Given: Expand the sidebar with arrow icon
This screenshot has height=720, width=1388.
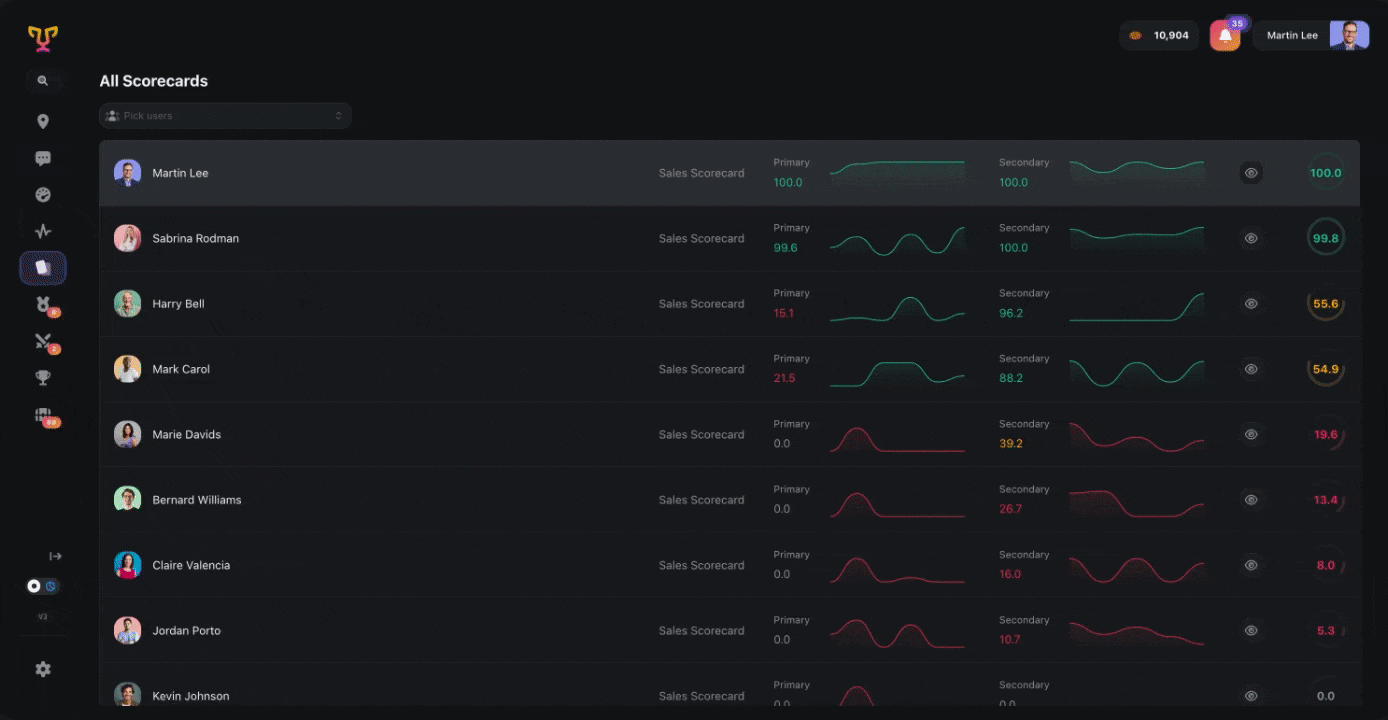Looking at the screenshot, I should [x=55, y=556].
